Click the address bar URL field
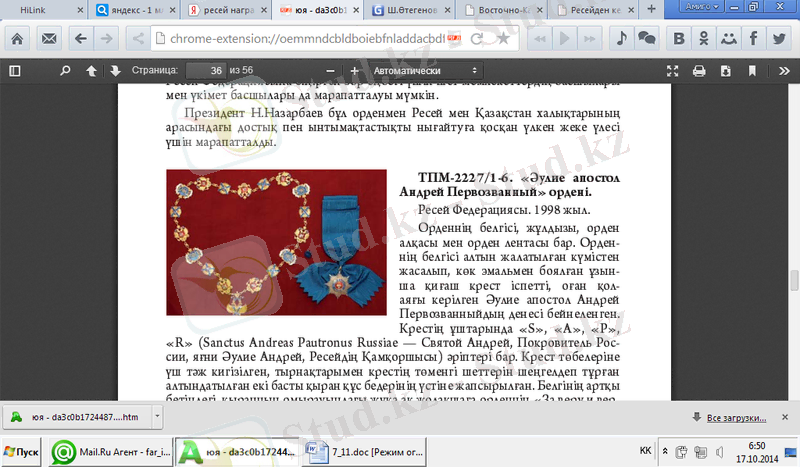 point(306,38)
